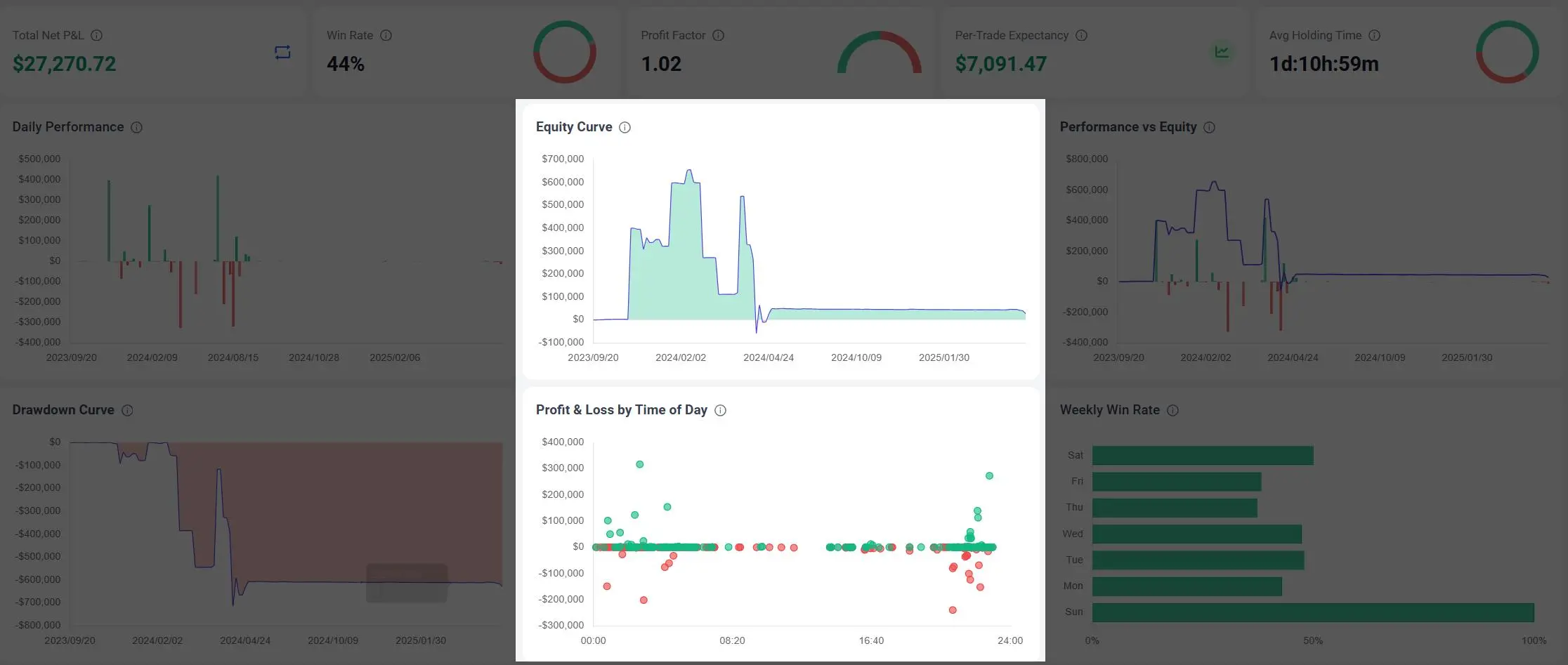Click the tallest green bar in Daily Performance
The height and width of the screenshot is (665, 1568).
click(x=217, y=218)
